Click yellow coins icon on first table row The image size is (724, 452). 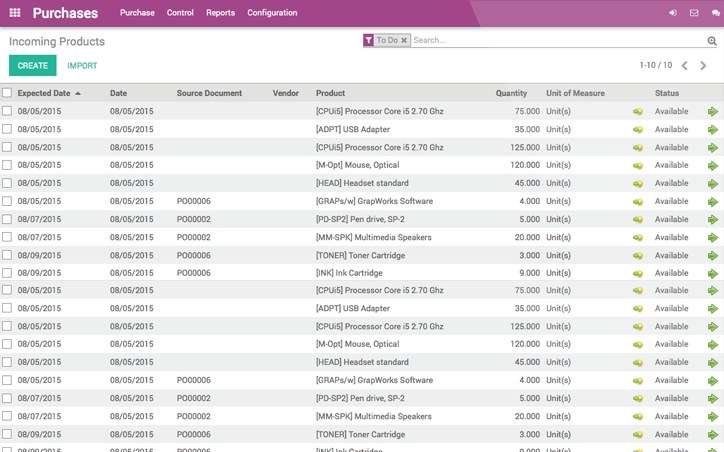(x=638, y=112)
